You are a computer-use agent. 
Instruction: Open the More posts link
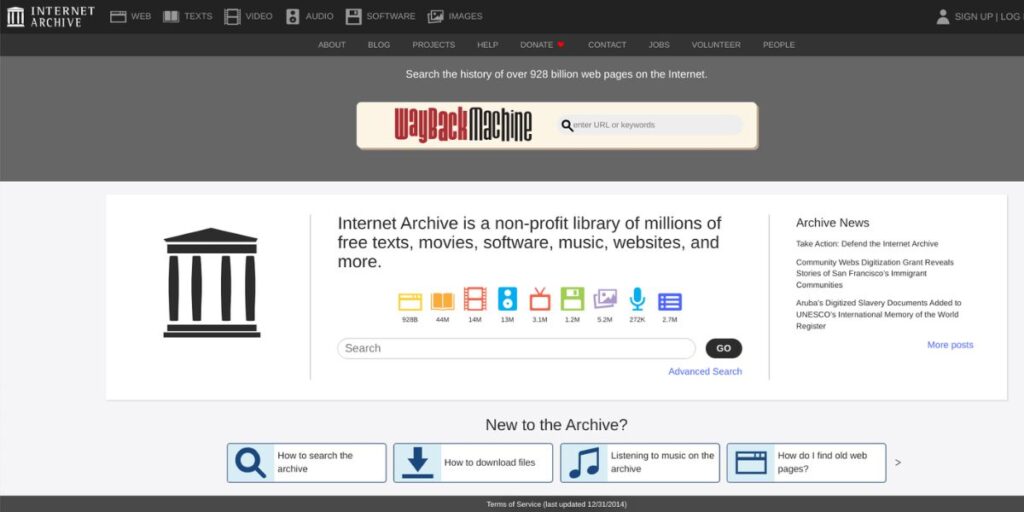pos(950,345)
